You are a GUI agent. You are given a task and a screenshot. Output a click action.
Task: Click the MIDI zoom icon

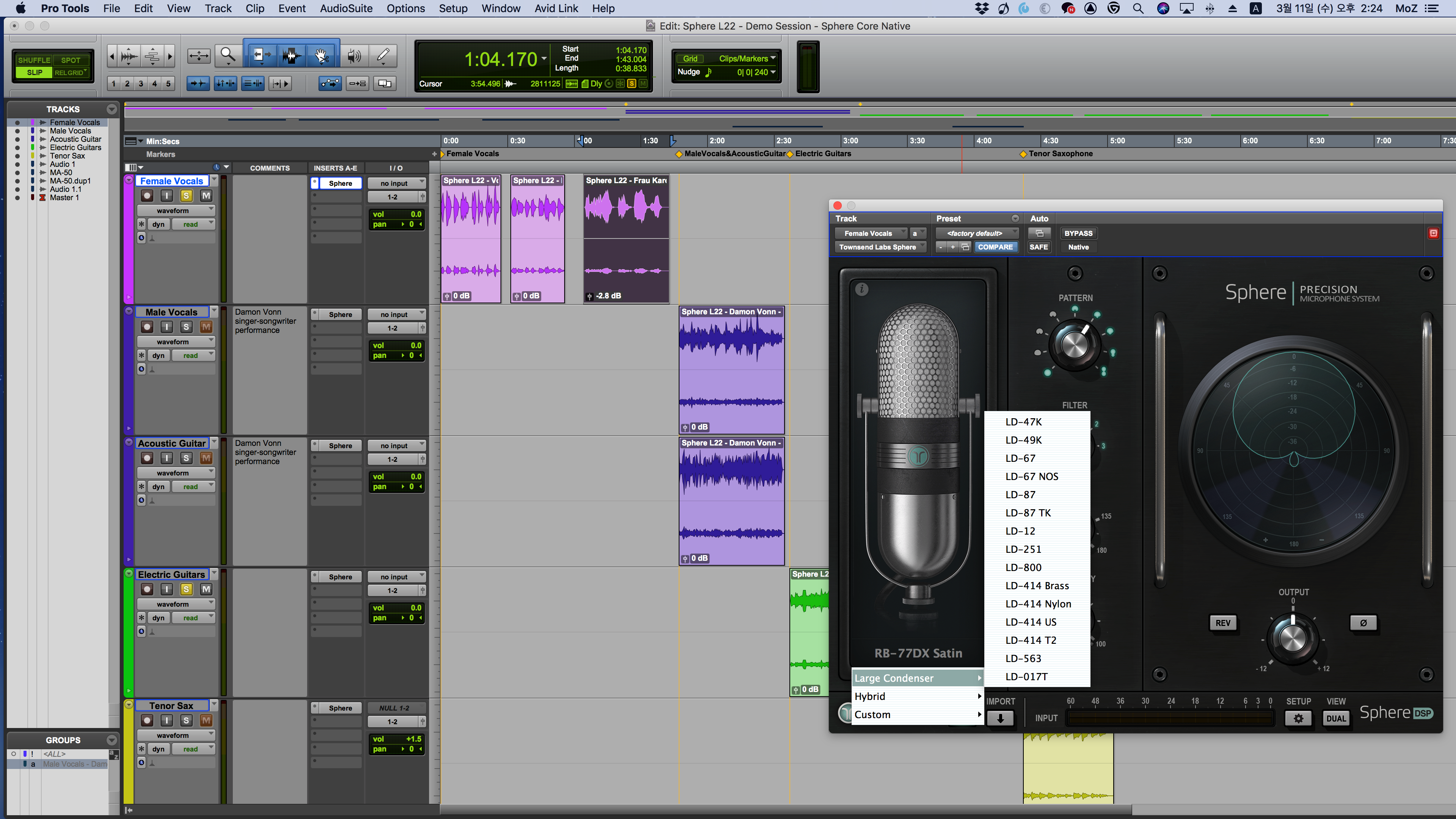152,56
